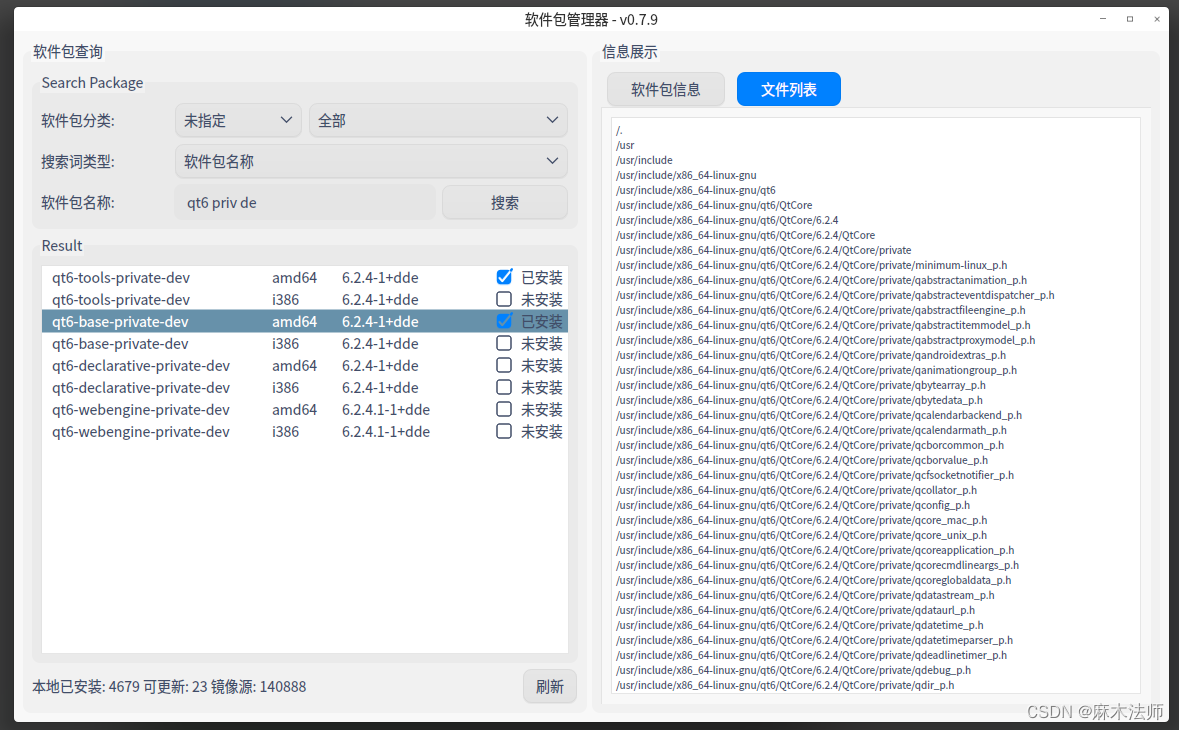Select the qt6-declarative-private-dev i386 row name
The image size is (1179, 730).
click(x=141, y=387)
